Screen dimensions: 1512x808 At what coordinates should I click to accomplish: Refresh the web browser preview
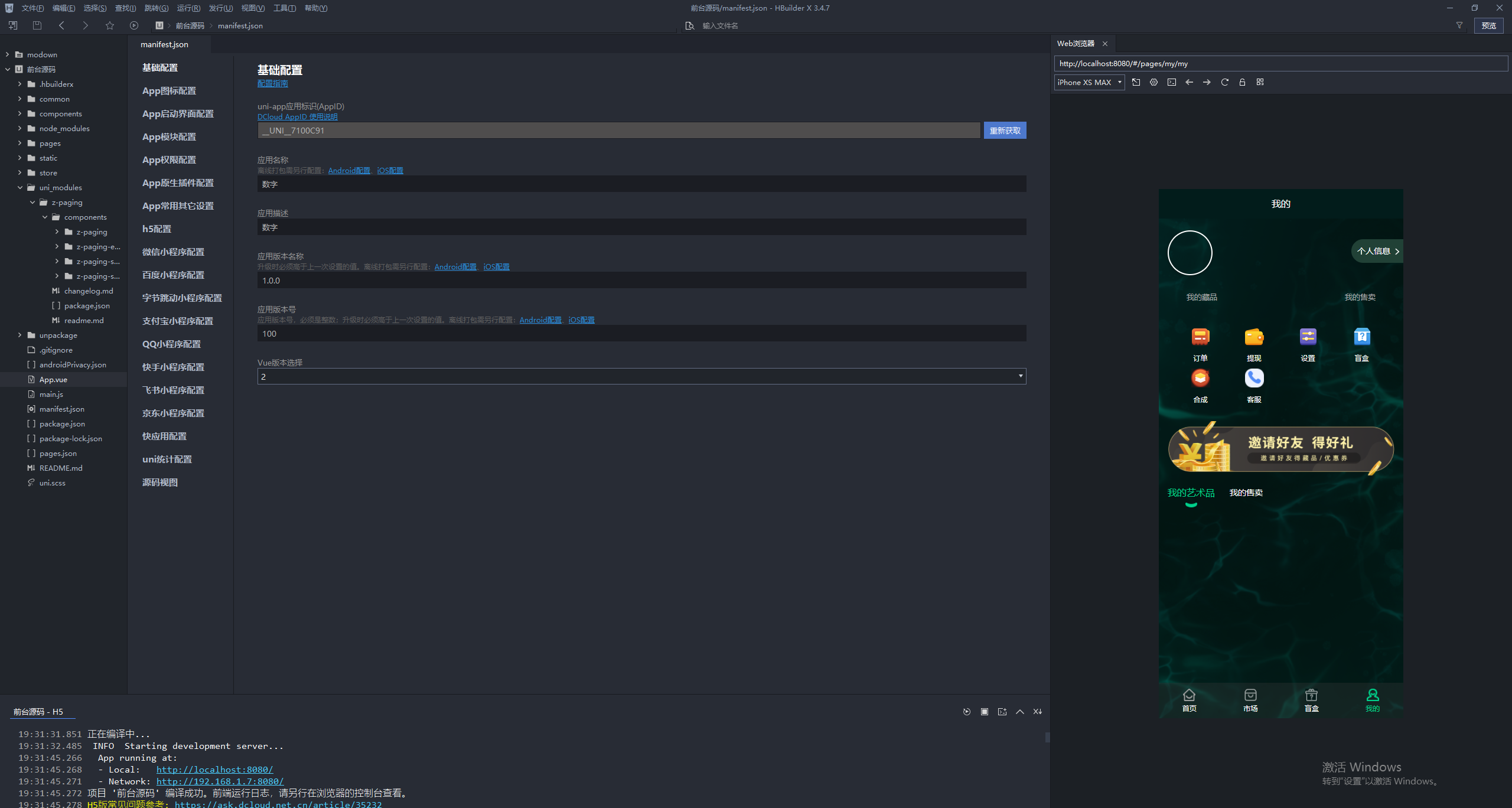click(1224, 82)
